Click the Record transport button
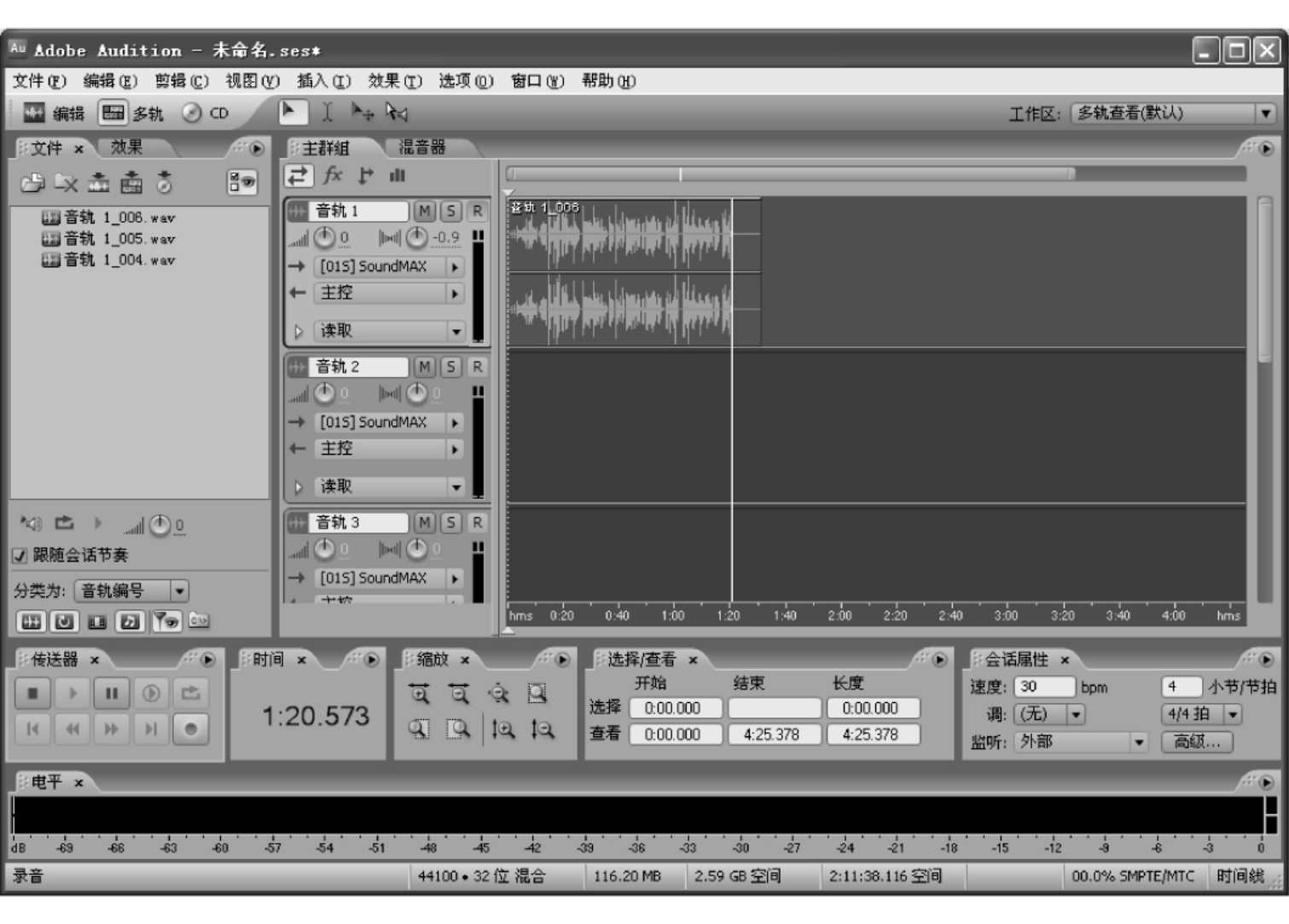The width and height of the screenshot is (1289, 924). (x=191, y=729)
